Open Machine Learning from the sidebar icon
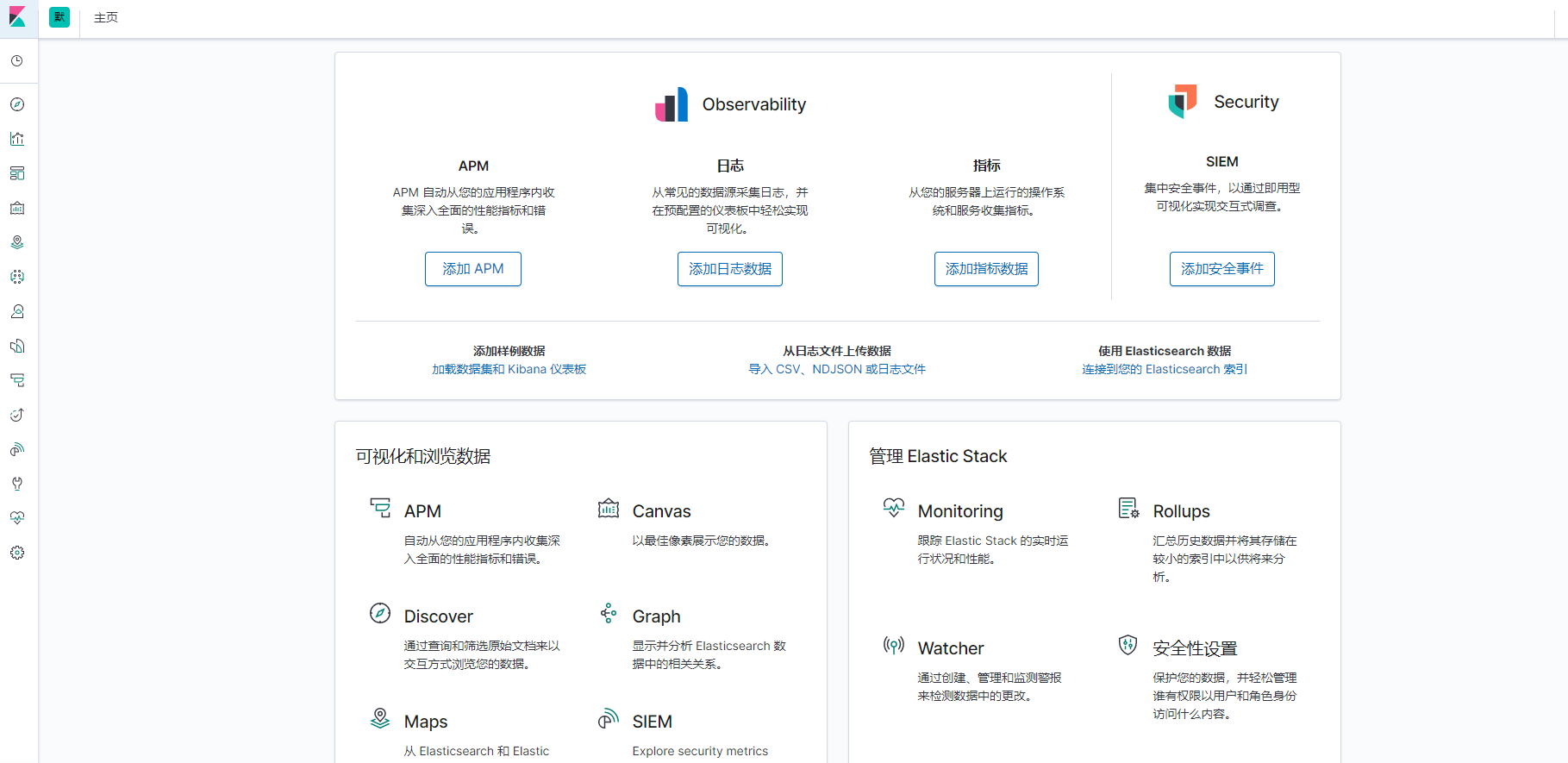The height and width of the screenshot is (763, 1568). click(x=17, y=277)
